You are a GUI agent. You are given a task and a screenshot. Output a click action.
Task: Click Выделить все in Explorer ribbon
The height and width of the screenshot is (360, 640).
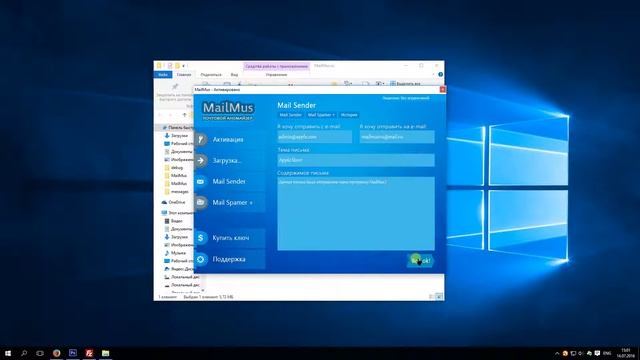pos(405,84)
